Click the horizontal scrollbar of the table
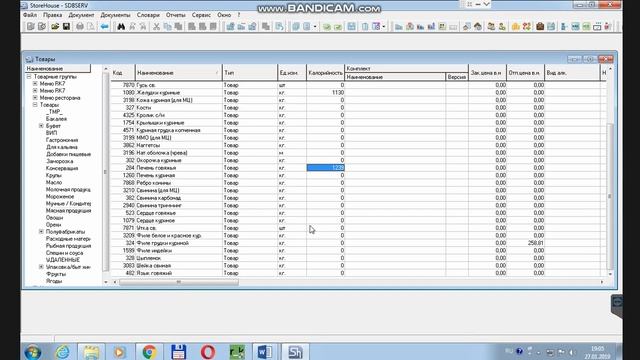Viewport: 640px width, 360px height. tap(179, 282)
